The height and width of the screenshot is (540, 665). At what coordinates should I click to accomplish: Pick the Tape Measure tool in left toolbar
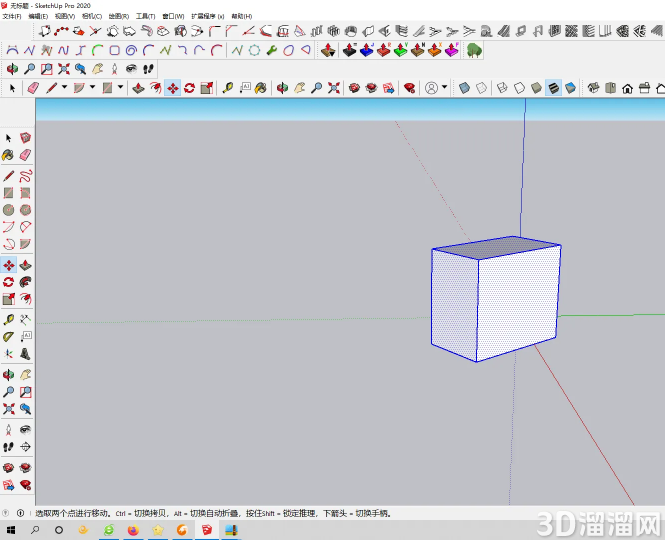[x=8, y=319]
